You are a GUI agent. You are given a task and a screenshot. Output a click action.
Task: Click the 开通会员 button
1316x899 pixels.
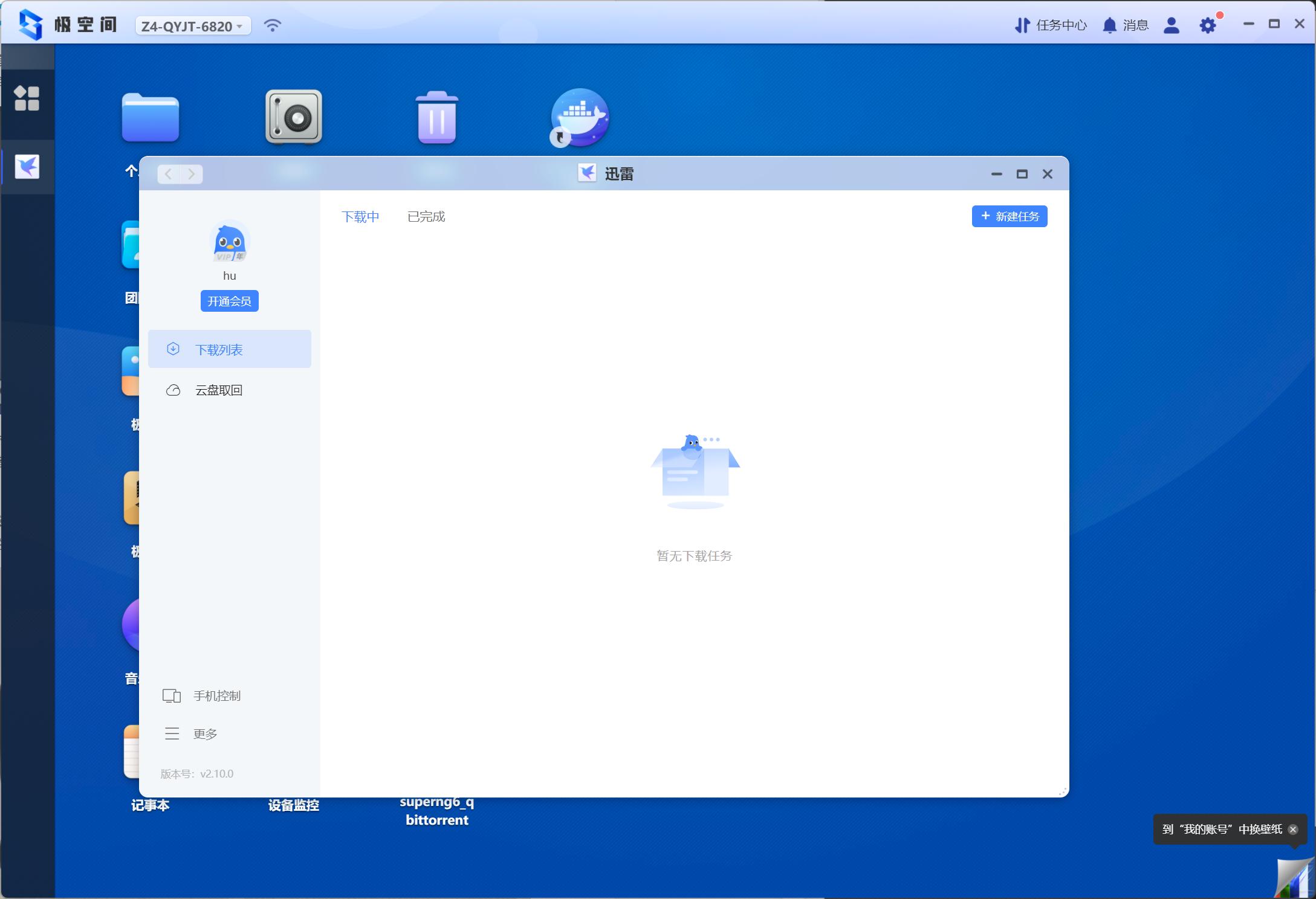[229, 301]
